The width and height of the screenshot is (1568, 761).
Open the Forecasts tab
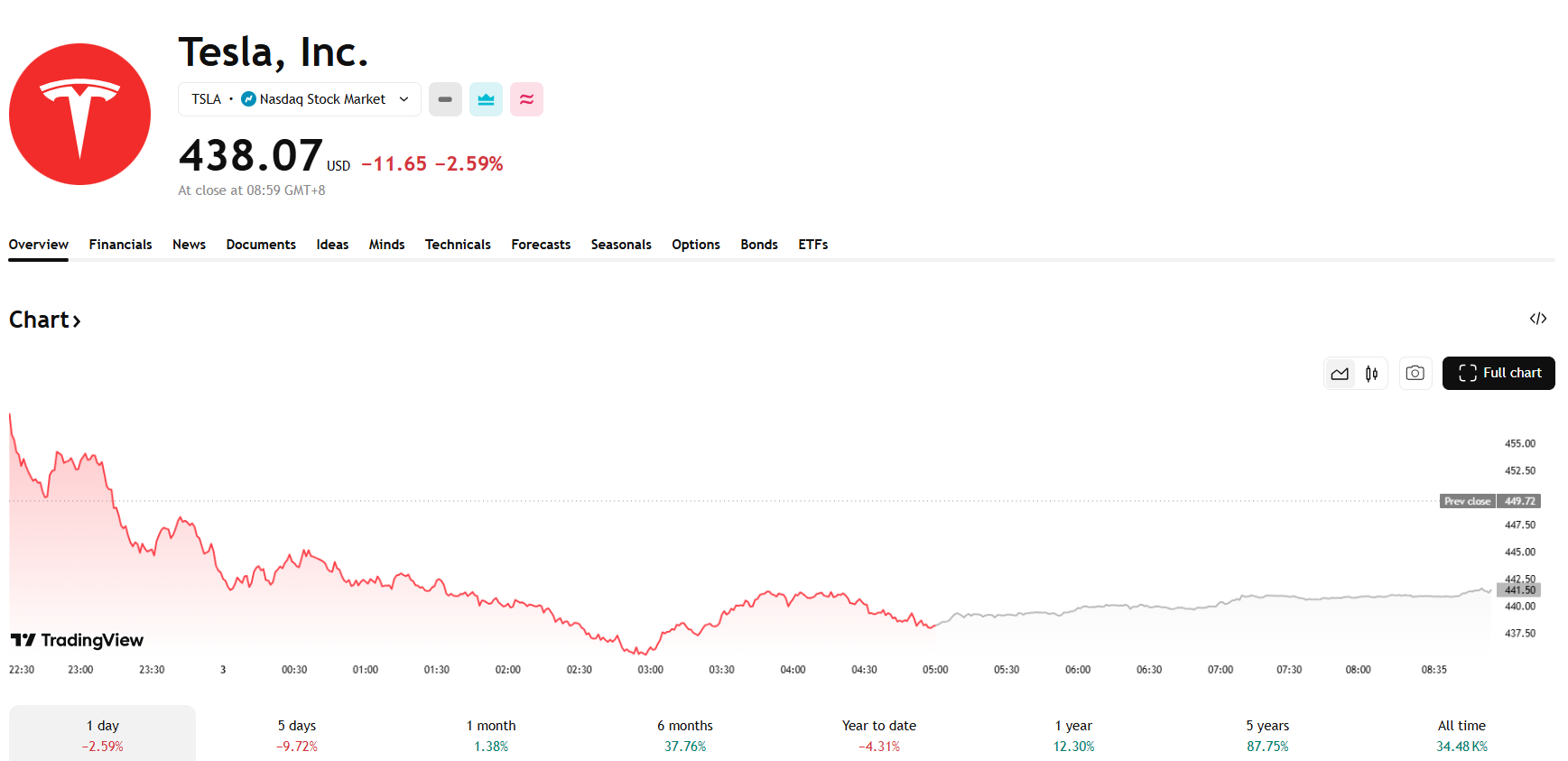point(541,245)
